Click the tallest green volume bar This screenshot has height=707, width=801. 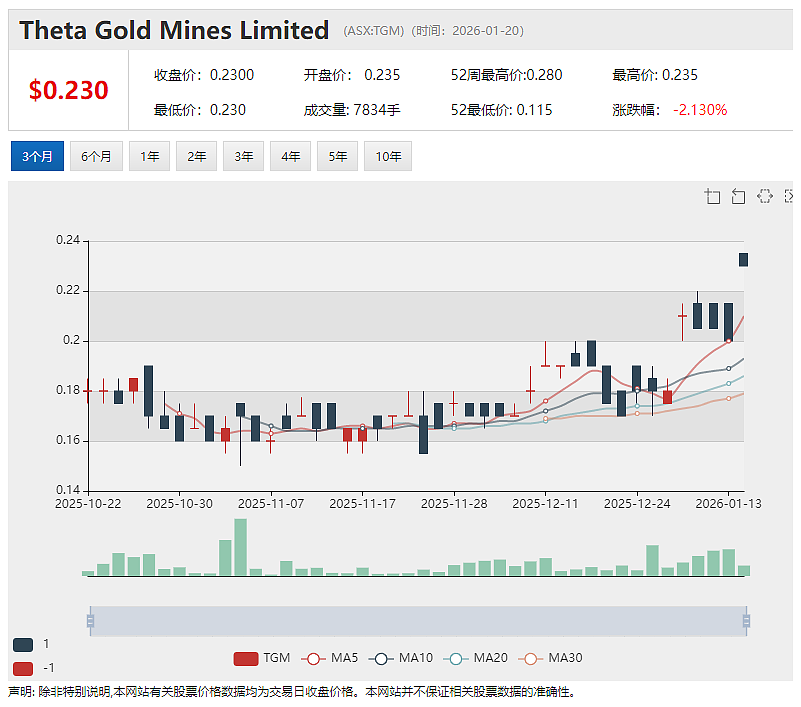(x=240, y=547)
